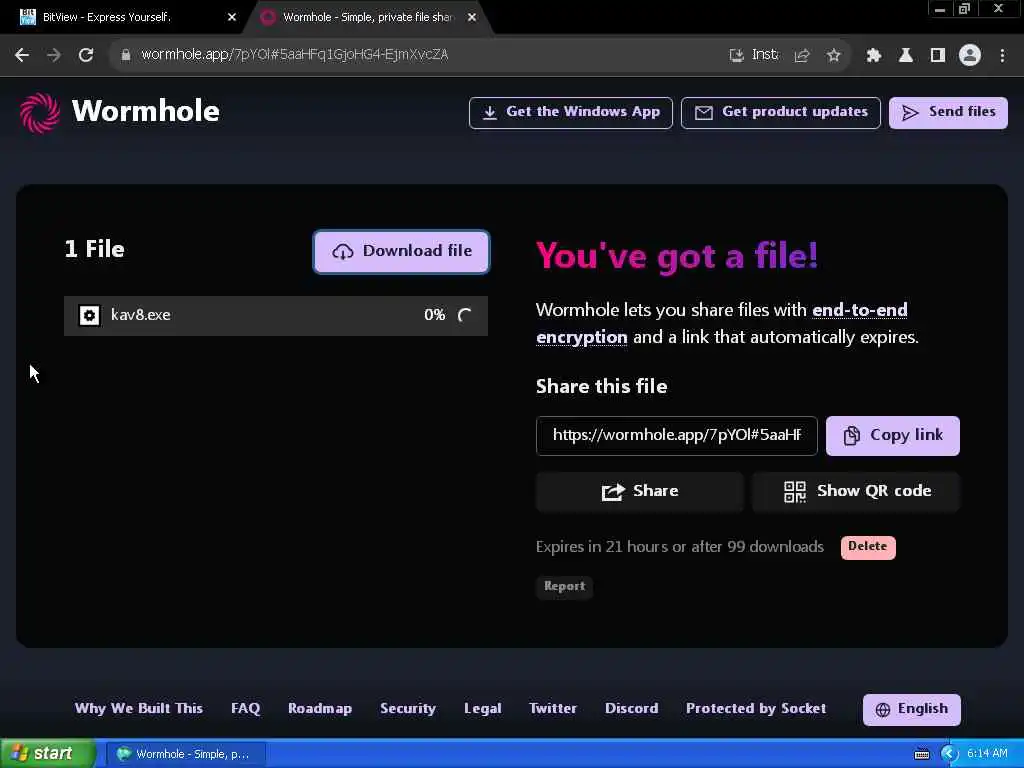Viewport: 1024px width, 768px height.
Task: Open the FAQ footer link
Action: pos(246,709)
